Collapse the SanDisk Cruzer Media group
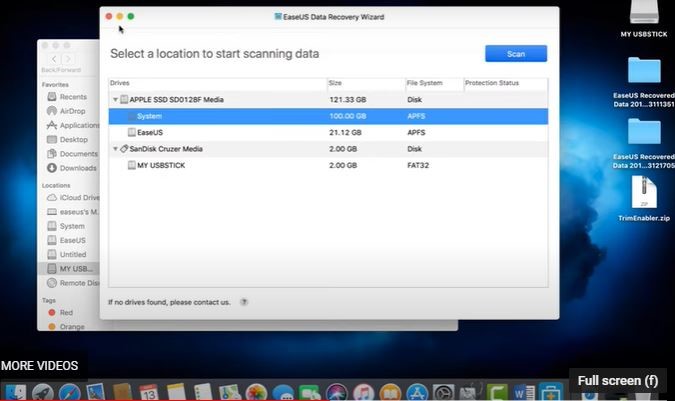675x401 pixels. tap(115, 149)
